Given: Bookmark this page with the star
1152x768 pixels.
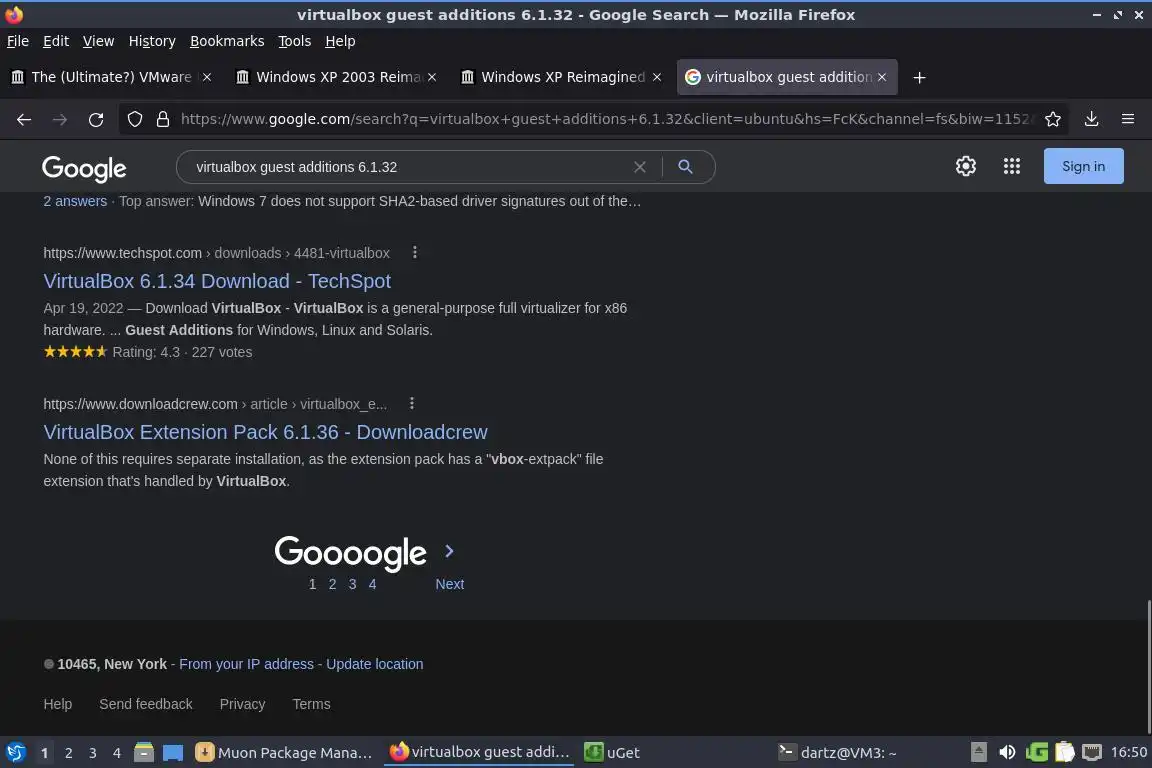Looking at the screenshot, I should (x=1053, y=119).
